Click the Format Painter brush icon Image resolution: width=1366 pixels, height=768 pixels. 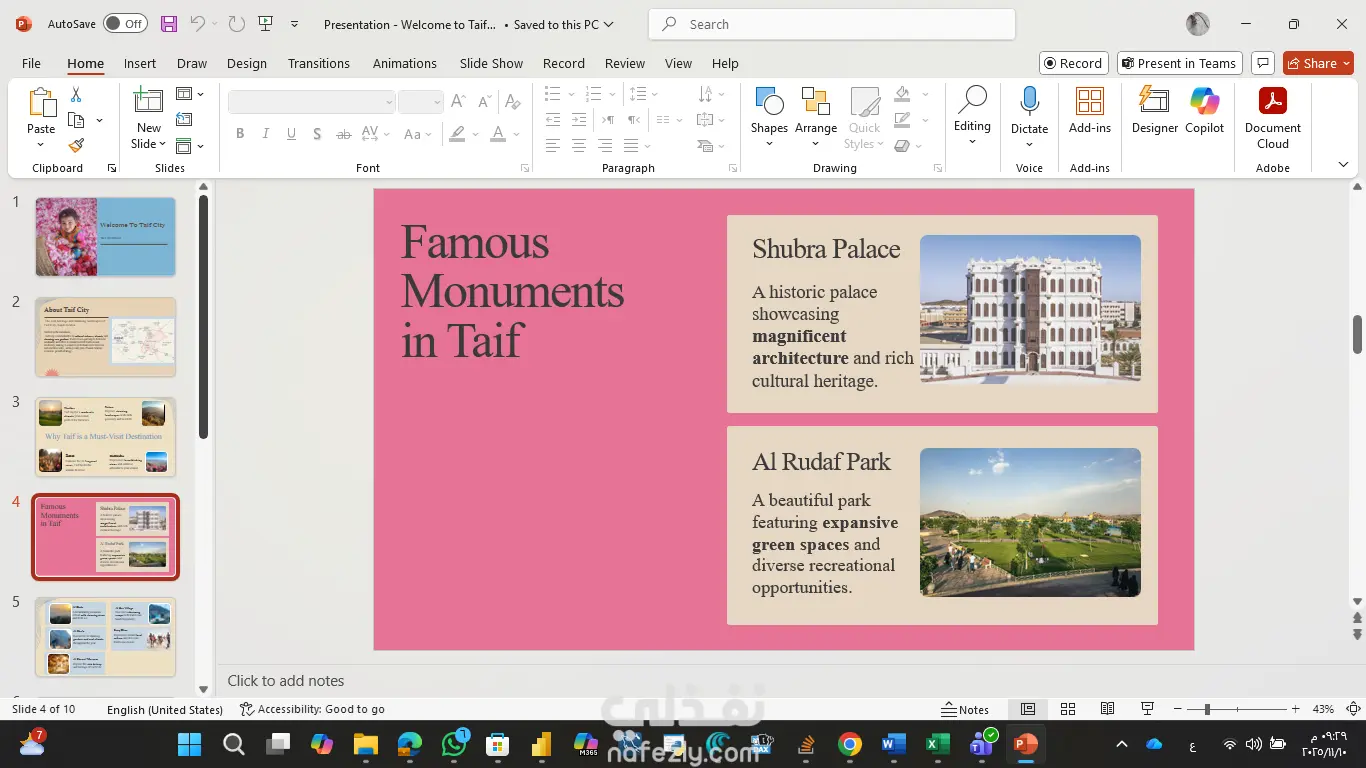[76, 145]
